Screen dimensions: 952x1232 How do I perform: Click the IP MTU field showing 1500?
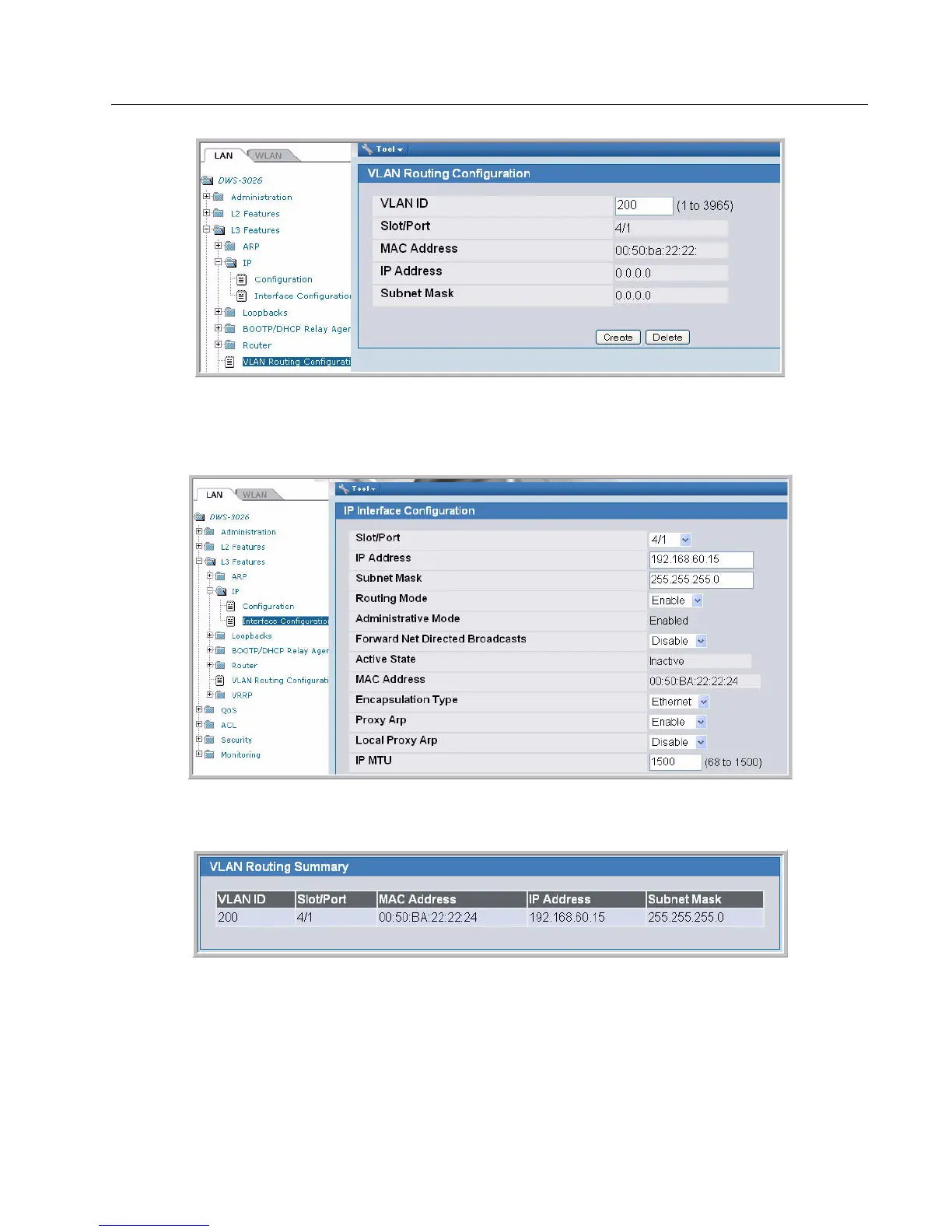[675, 762]
